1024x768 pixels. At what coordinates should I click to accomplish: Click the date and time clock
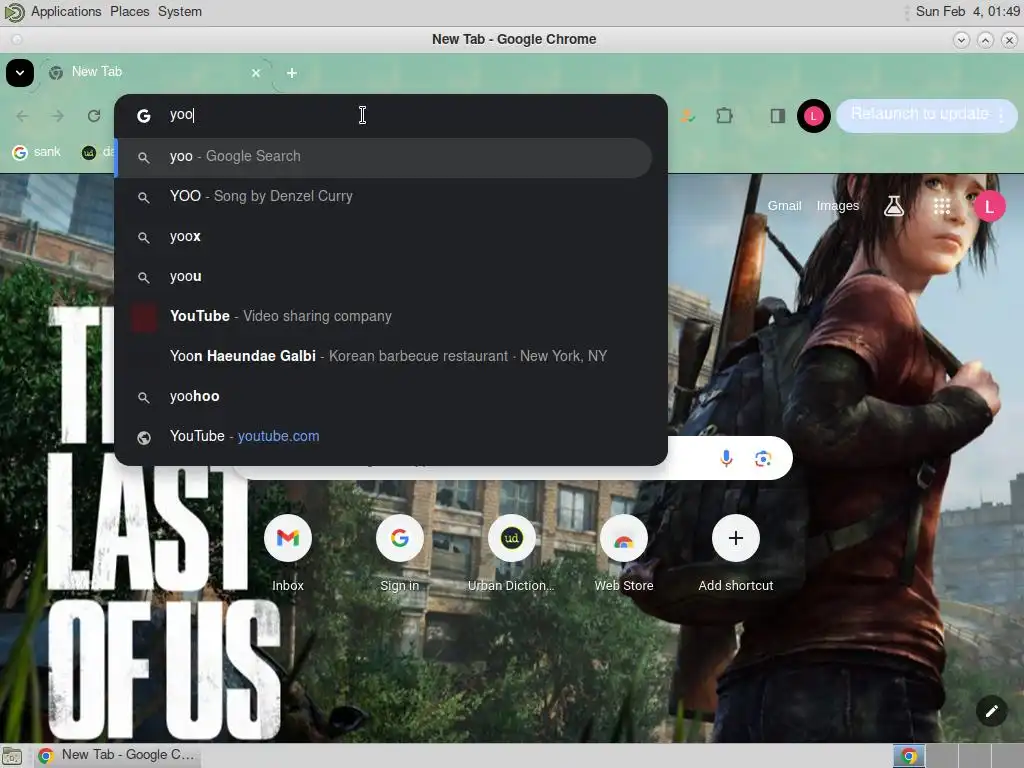pos(967,12)
